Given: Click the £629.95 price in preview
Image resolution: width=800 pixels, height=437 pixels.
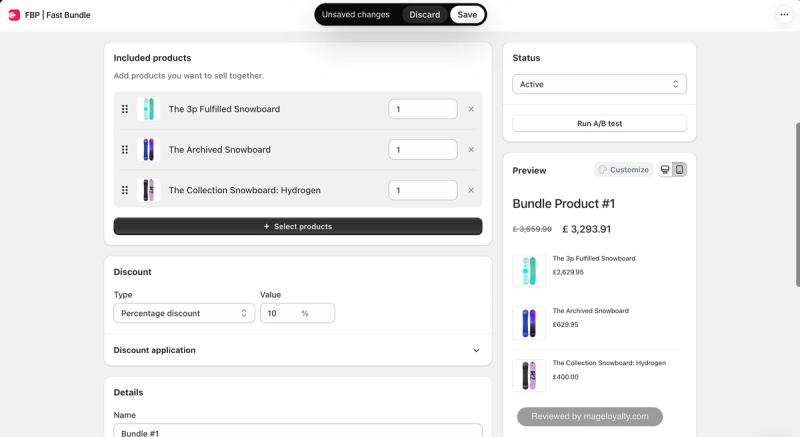Looking at the screenshot, I should [x=565, y=325].
